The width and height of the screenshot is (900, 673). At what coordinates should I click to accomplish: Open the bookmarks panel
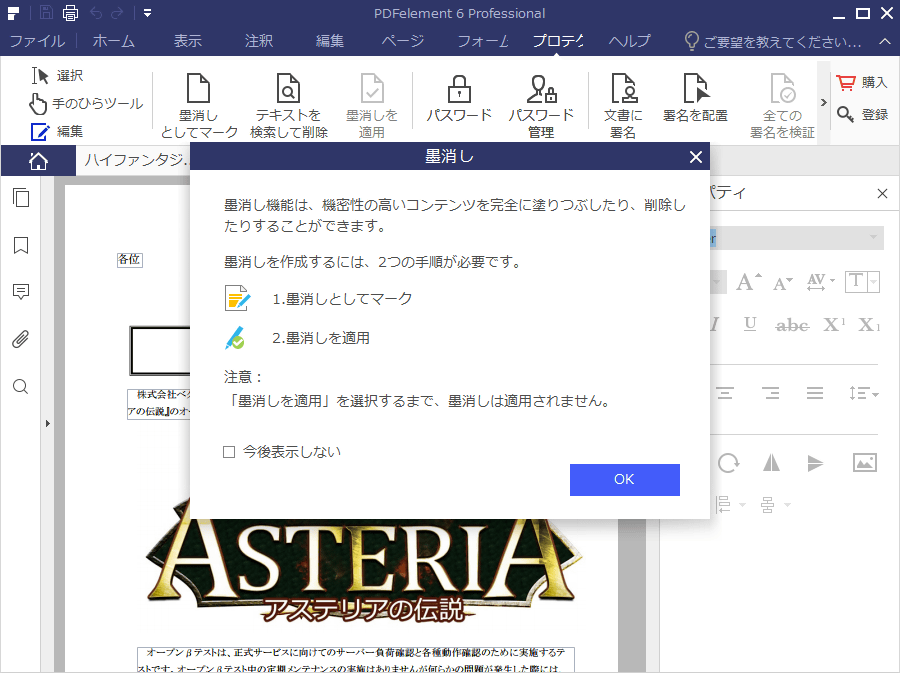[21, 245]
